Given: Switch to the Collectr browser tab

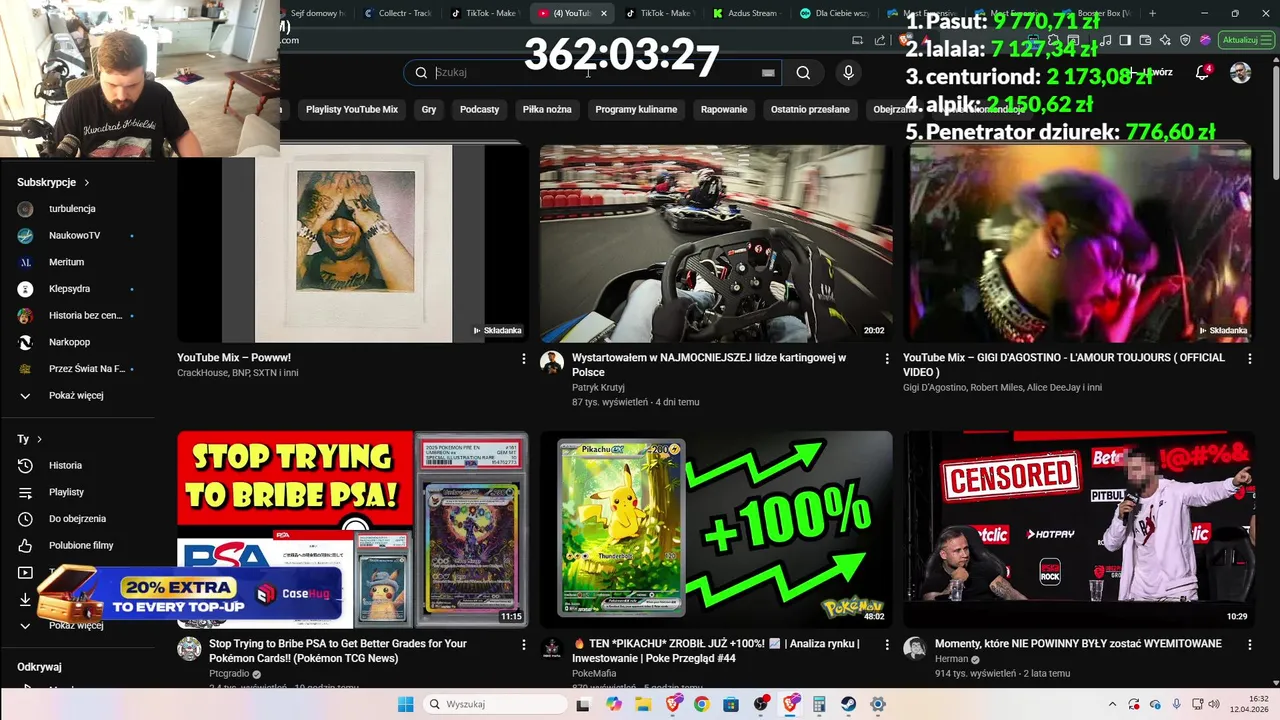Looking at the screenshot, I should [396, 13].
